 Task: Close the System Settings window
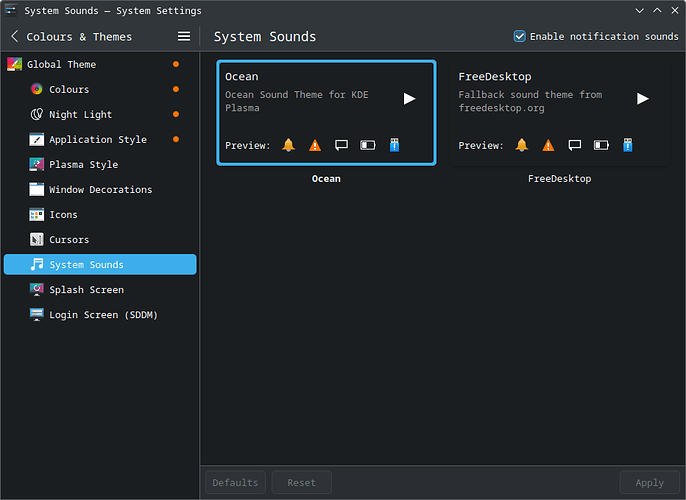point(675,10)
